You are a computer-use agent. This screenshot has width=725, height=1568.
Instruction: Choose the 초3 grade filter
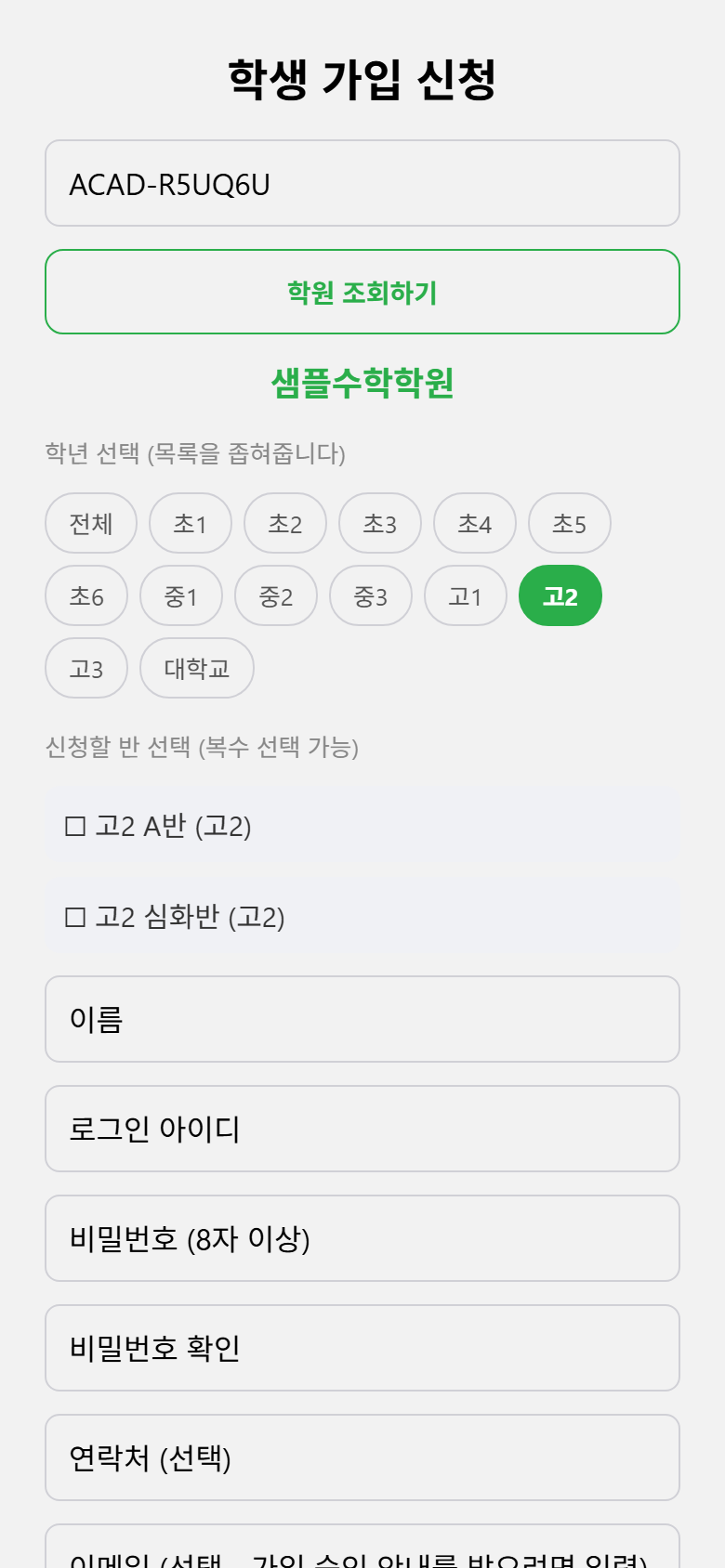coord(380,523)
